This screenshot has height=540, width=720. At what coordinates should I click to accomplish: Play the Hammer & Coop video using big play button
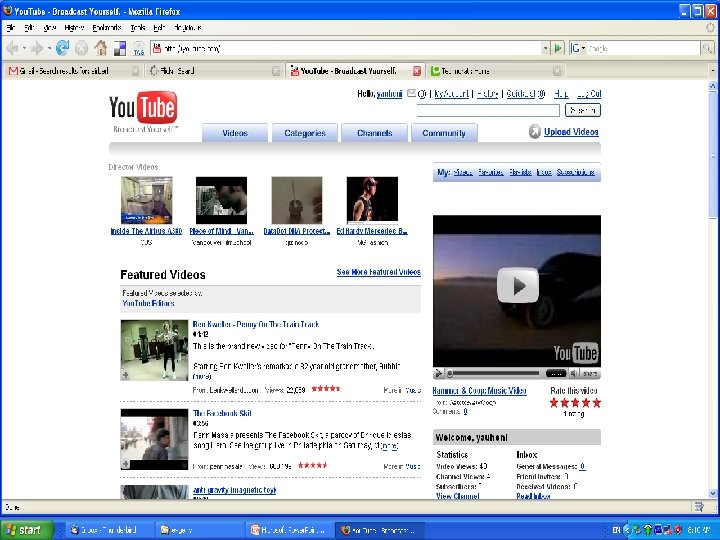point(518,285)
